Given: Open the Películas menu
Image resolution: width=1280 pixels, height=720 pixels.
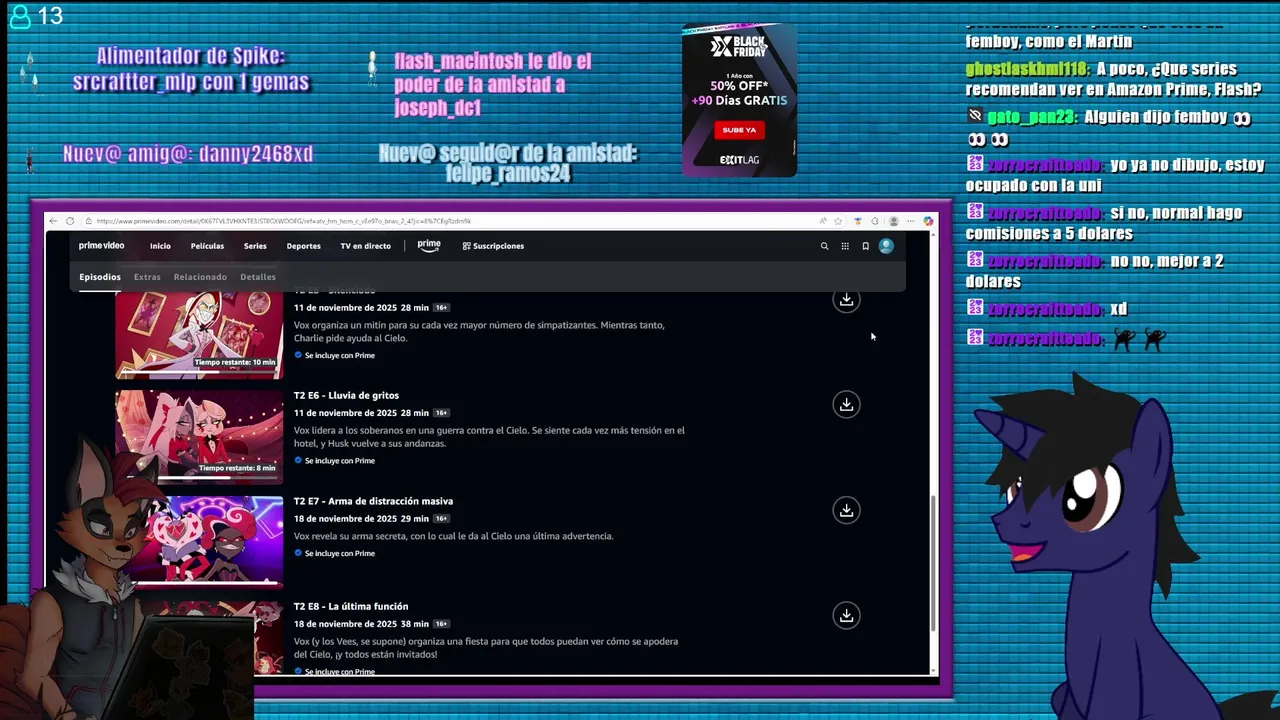Looking at the screenshot, I should click(x=207, y=246).
